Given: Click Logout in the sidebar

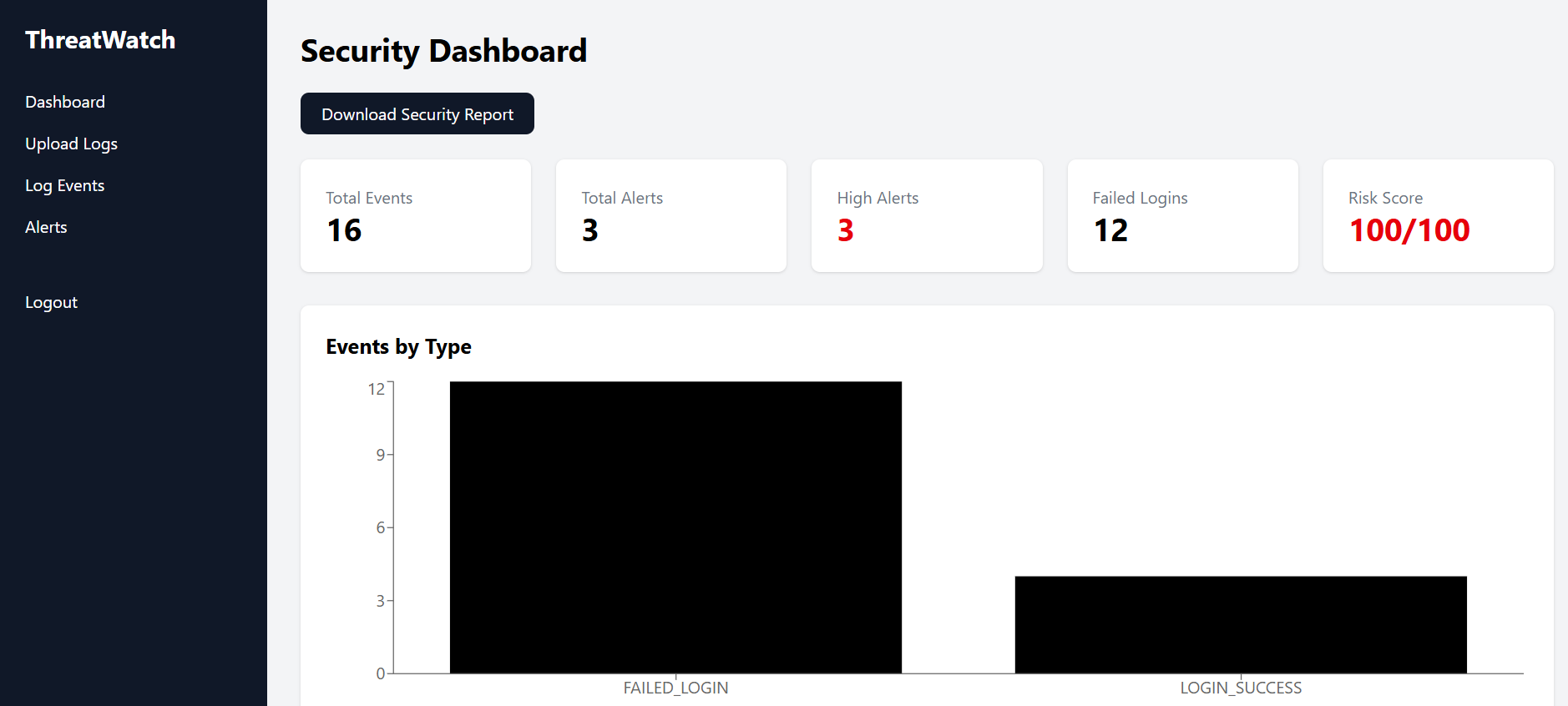Looking at the screenshot, I should tap(51, 302).
